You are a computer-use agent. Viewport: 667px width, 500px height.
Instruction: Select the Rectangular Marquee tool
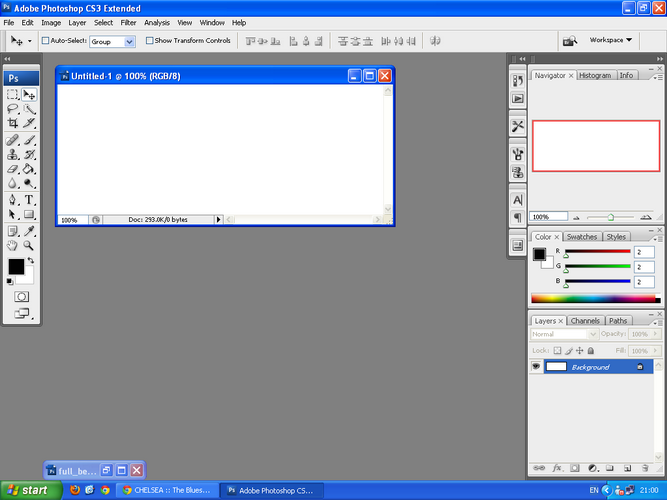(x=13, y=94)
